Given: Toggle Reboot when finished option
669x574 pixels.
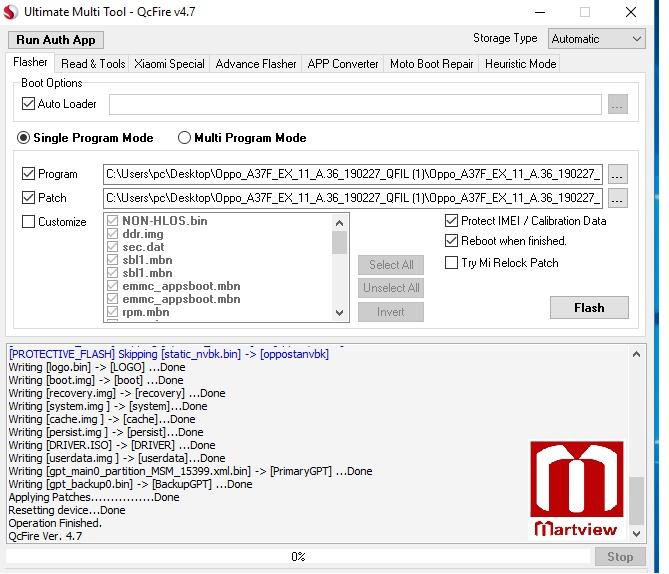Looking at the screenshot, I should click(x=451, y=241).
